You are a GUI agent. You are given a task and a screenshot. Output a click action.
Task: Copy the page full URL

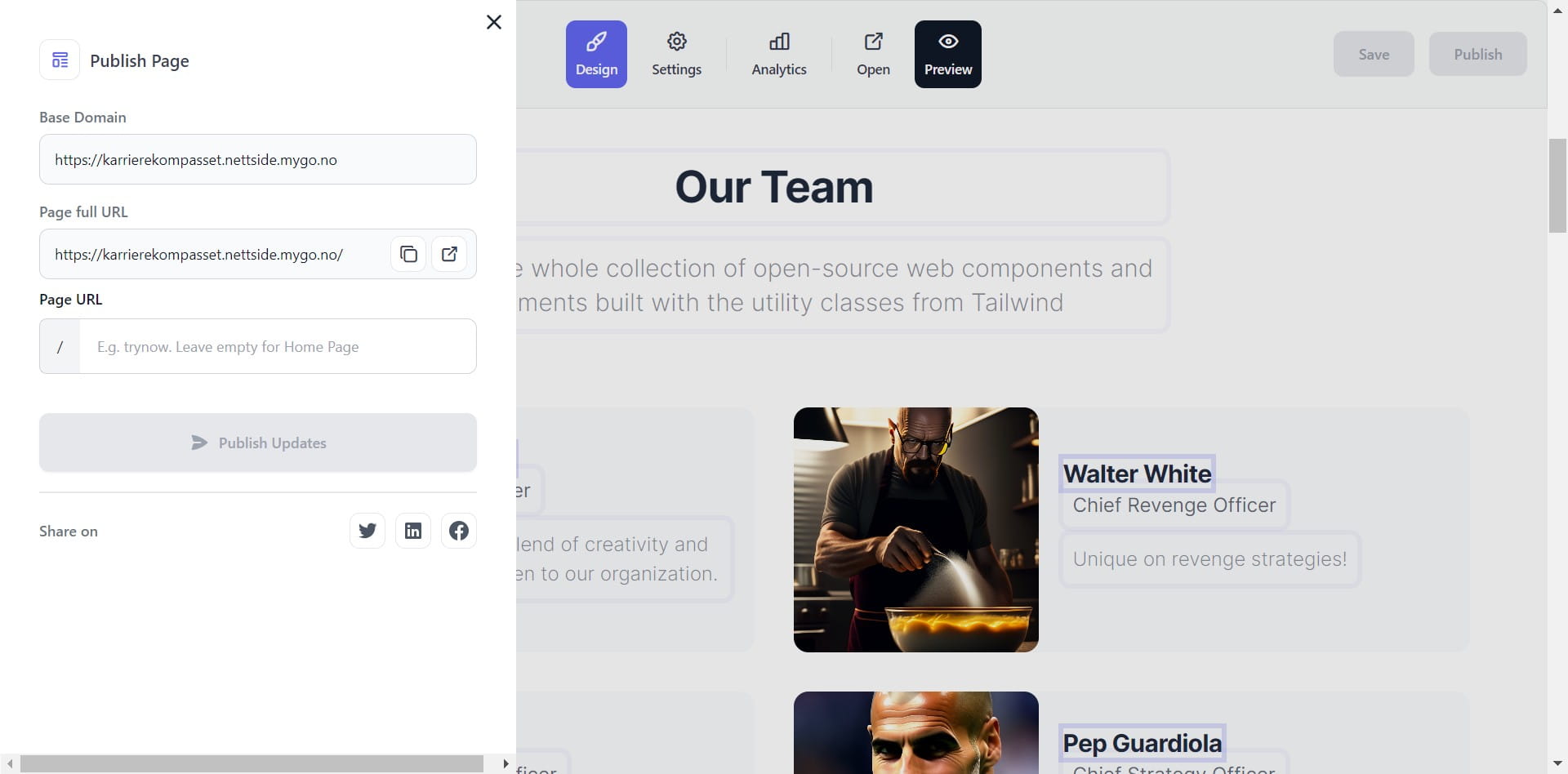(x=408, y=254)
